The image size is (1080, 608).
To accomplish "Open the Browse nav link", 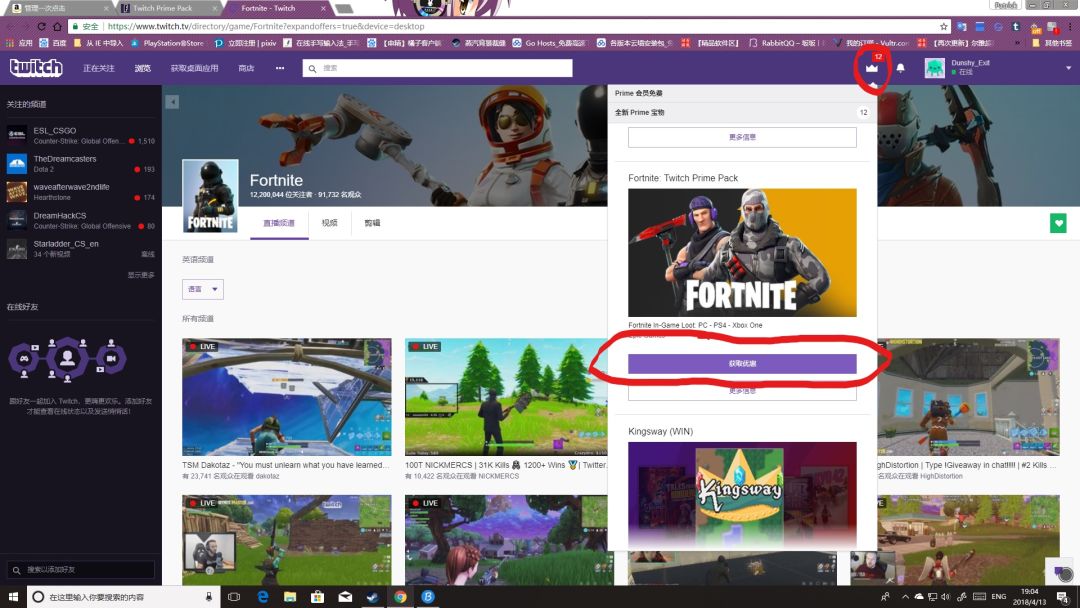I will tap(143, 68).
